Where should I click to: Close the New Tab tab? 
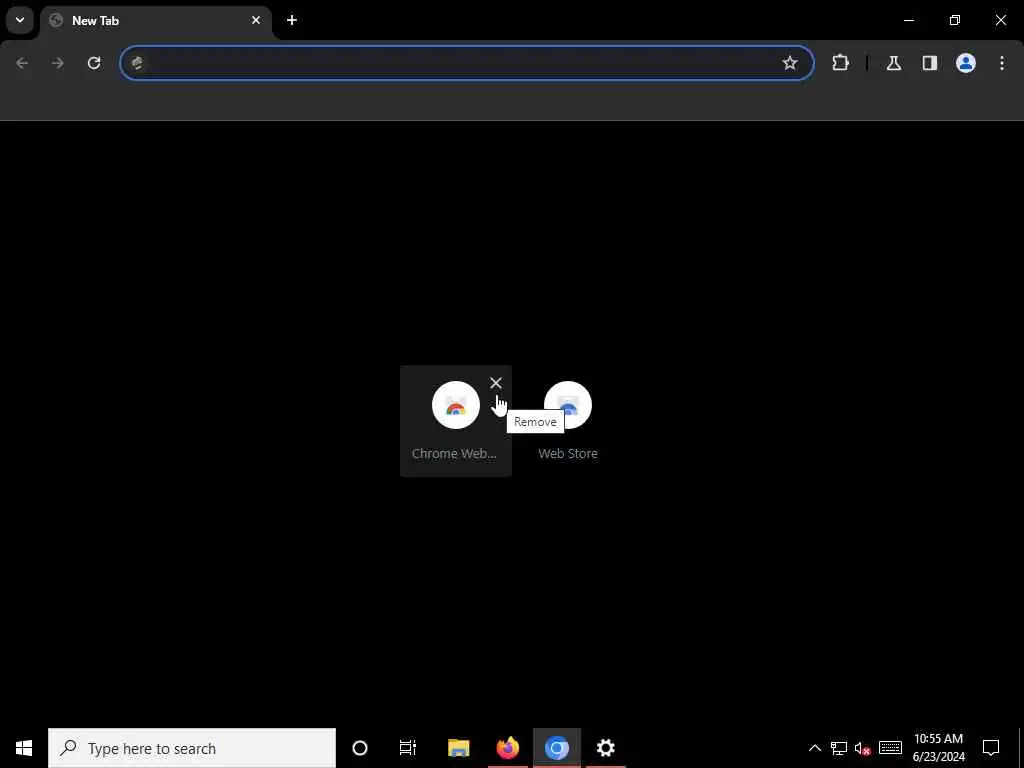click(x=256, y=20)
